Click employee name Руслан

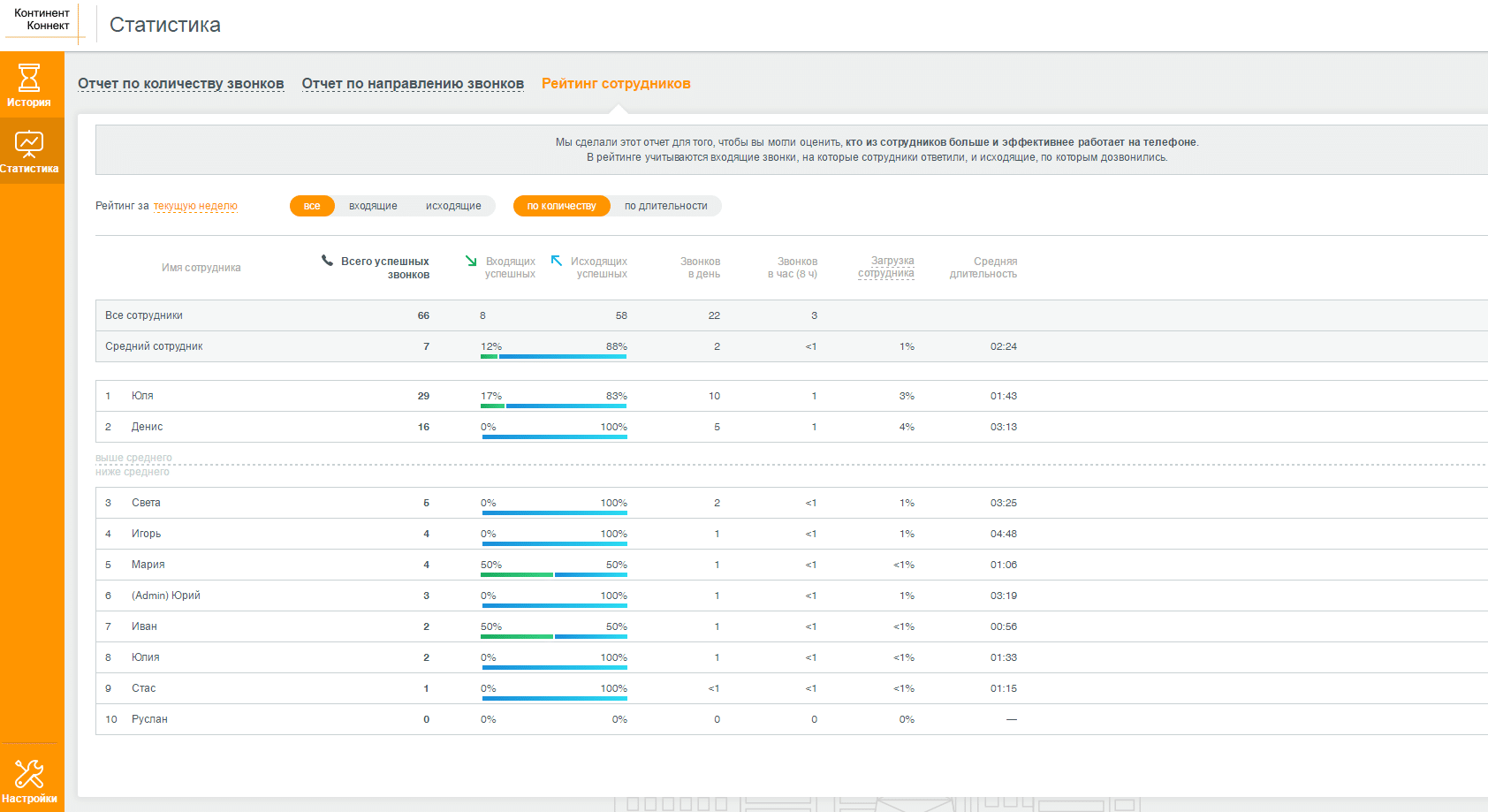(149, 719)
